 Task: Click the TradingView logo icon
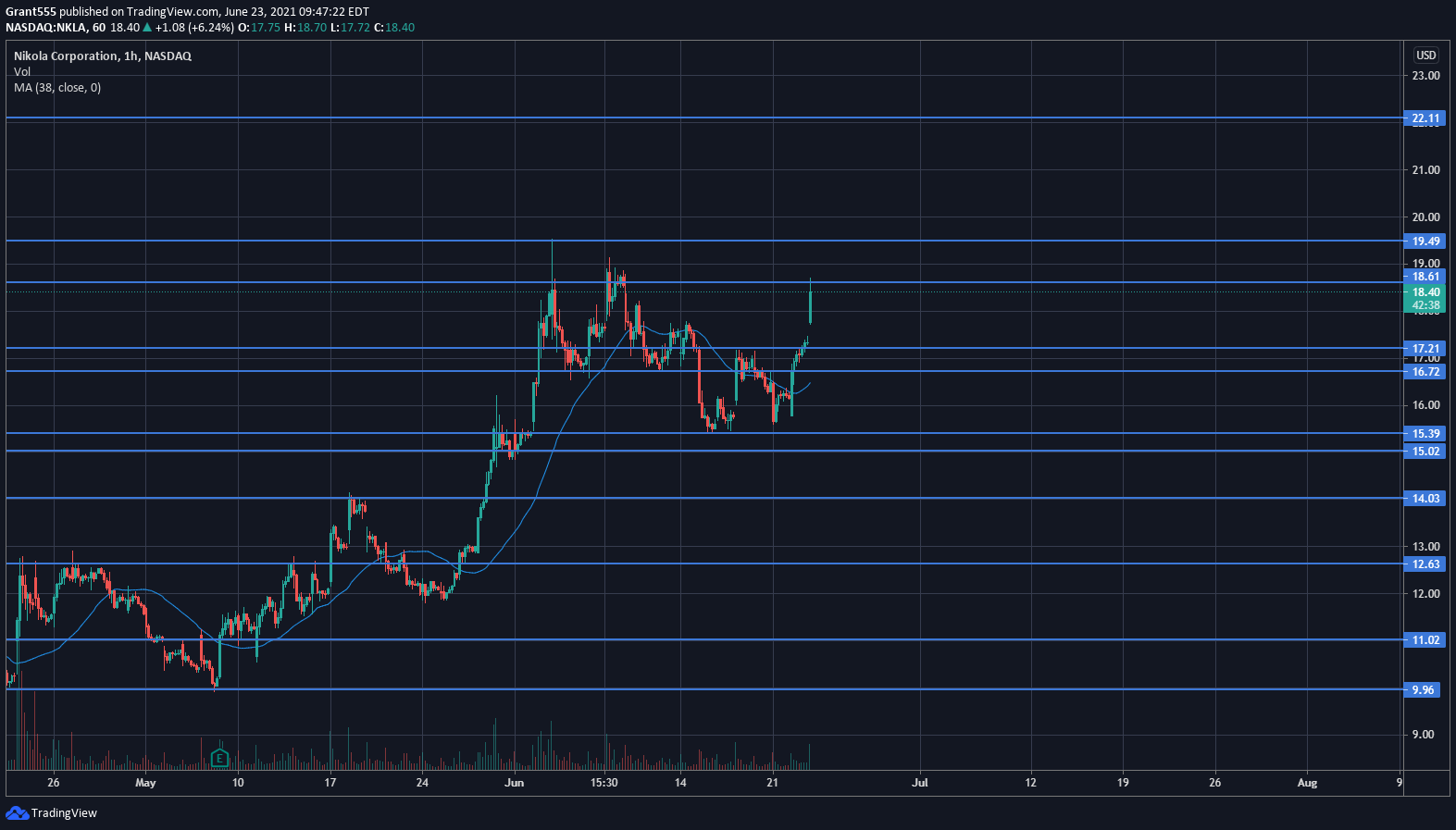17,812
